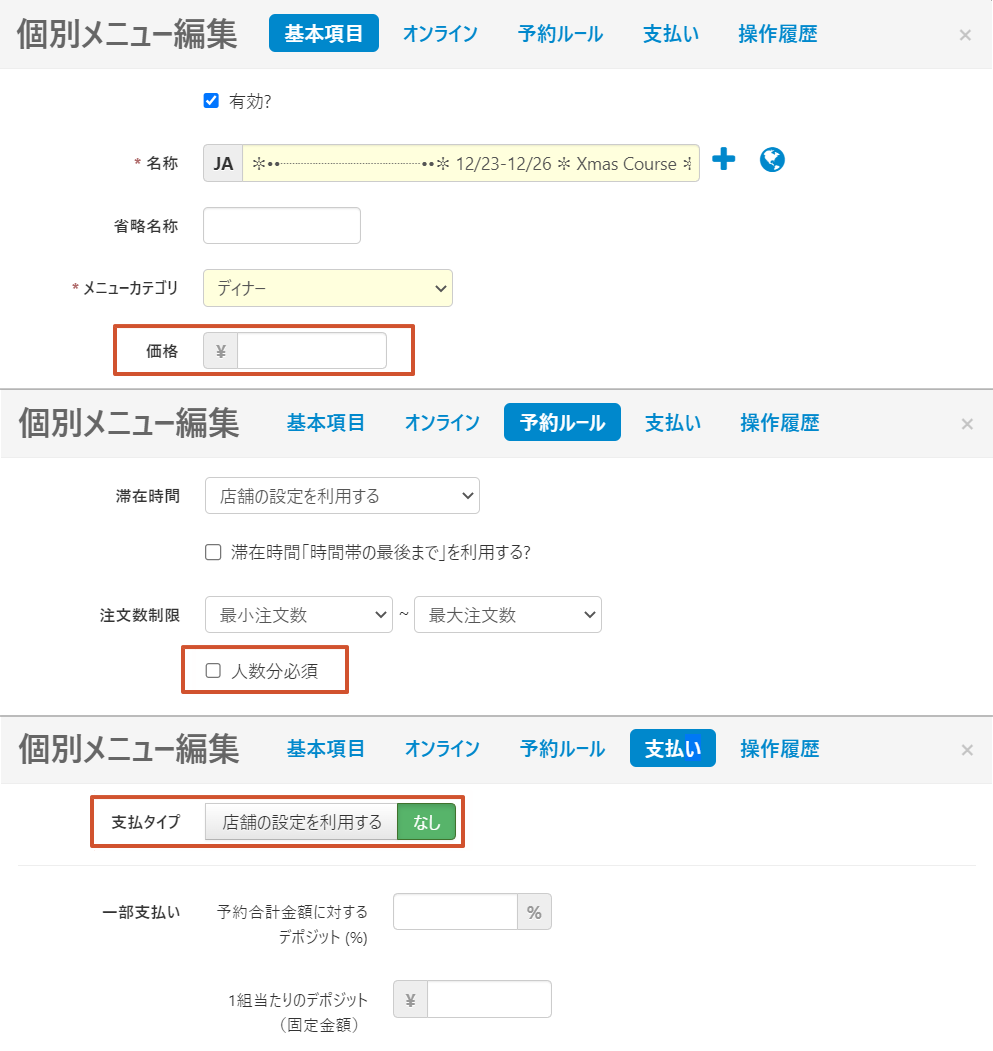Select 店舗の設定を利用する for 支払タイプ
This screenshot has height=1051, width=993.
pos(301,822)
